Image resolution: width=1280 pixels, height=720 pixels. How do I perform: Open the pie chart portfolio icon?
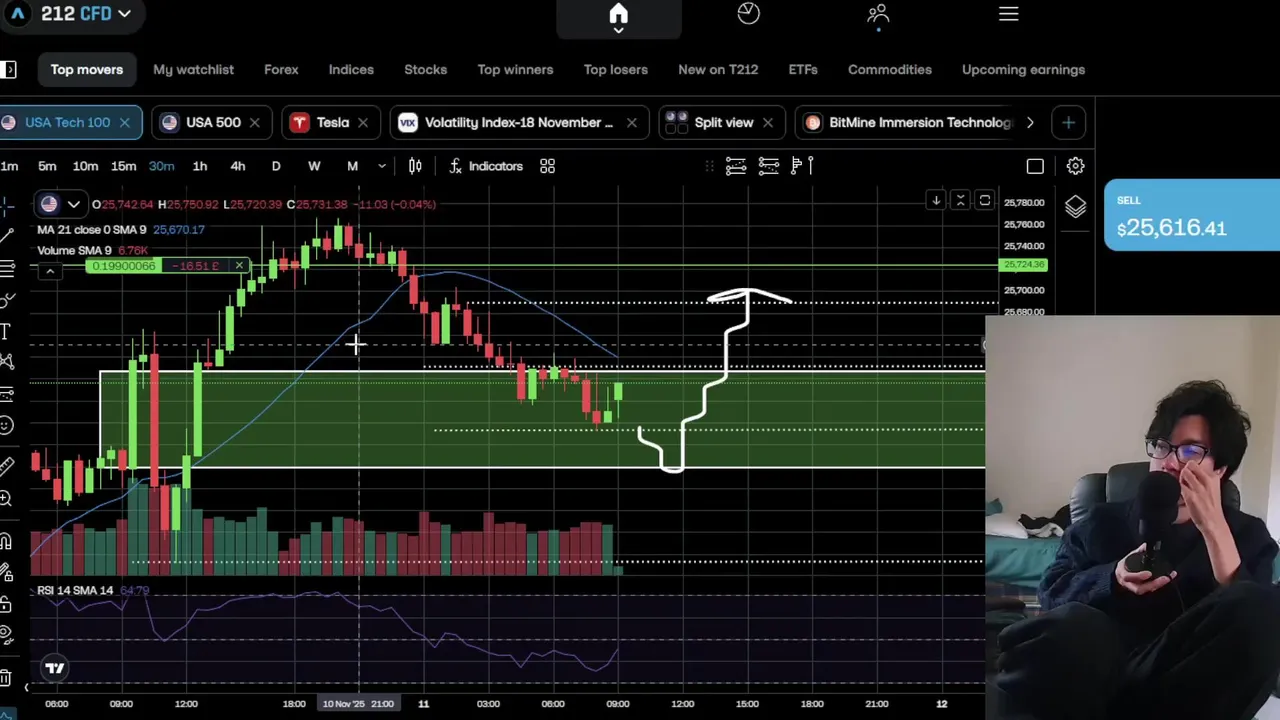click(748, 13)
